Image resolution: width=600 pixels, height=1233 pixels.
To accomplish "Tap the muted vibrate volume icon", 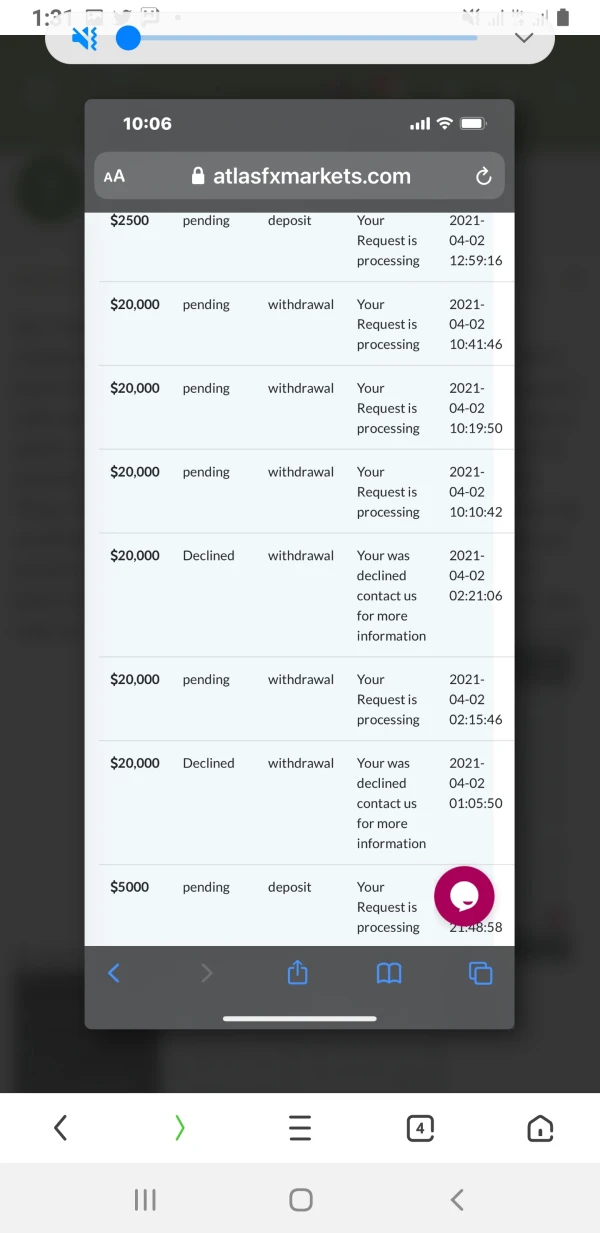I will coord(85,39).
